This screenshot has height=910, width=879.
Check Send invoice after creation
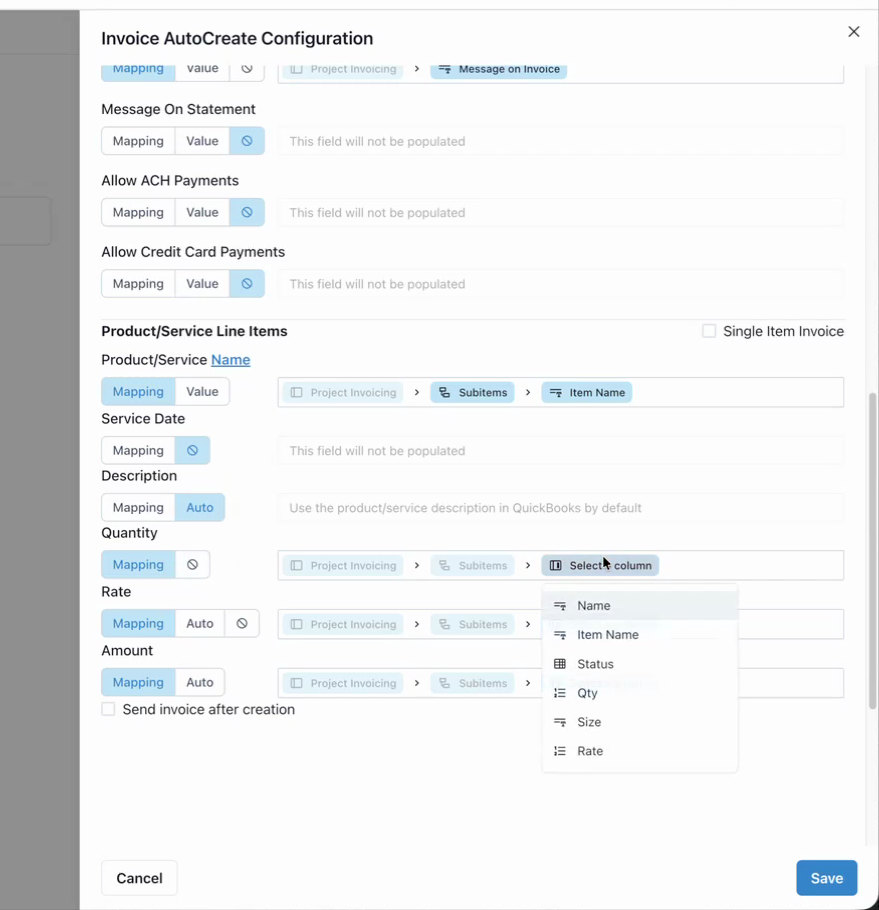[x=108, y=709]
